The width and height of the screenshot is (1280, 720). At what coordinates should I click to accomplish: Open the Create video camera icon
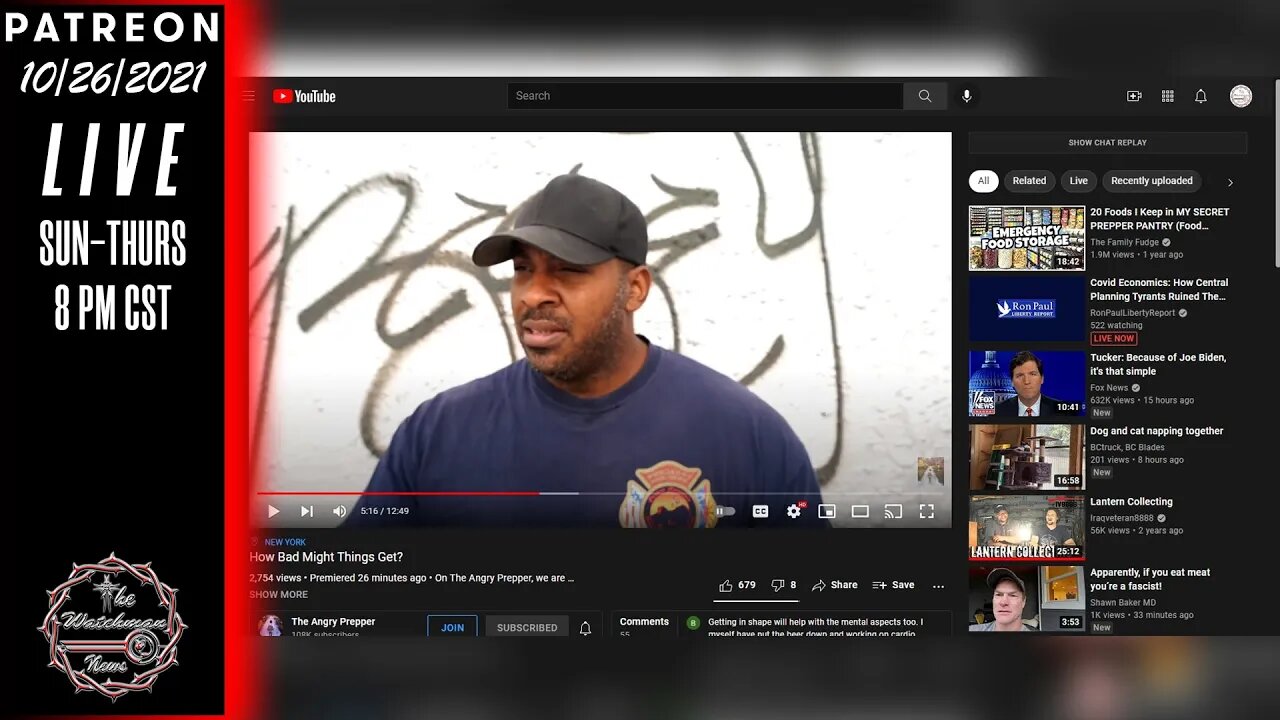(x=1134, y=96)
